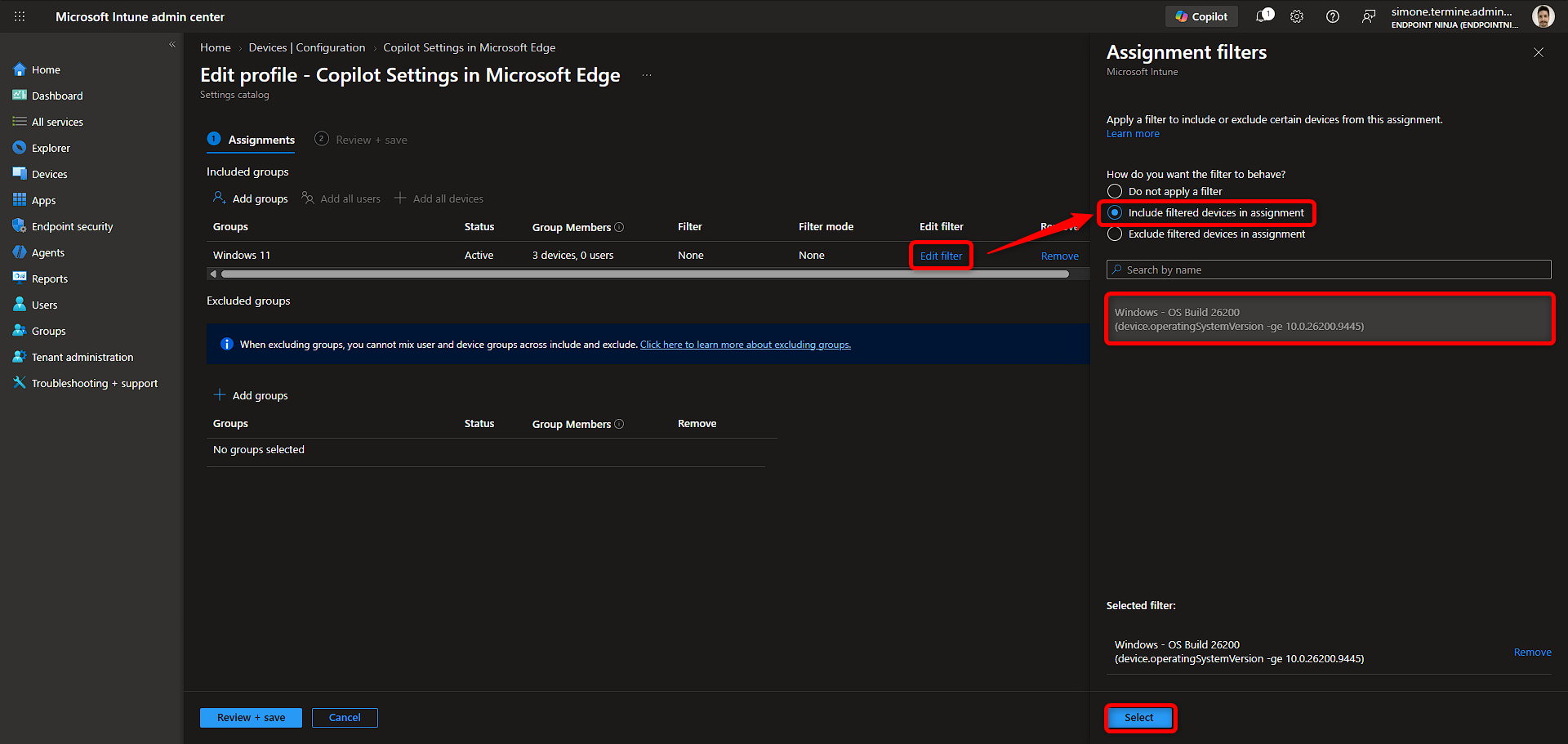Click Devices | Configuration breadcrumb
Image resolution: width=1568 pixels, height=744 pixels.
point(307,47)
